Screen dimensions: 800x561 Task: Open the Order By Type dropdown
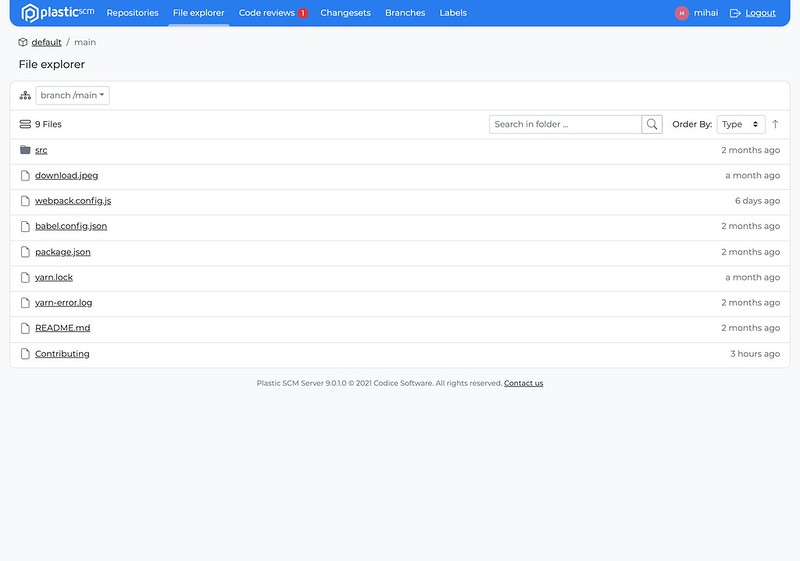click(x=741, y=124)
